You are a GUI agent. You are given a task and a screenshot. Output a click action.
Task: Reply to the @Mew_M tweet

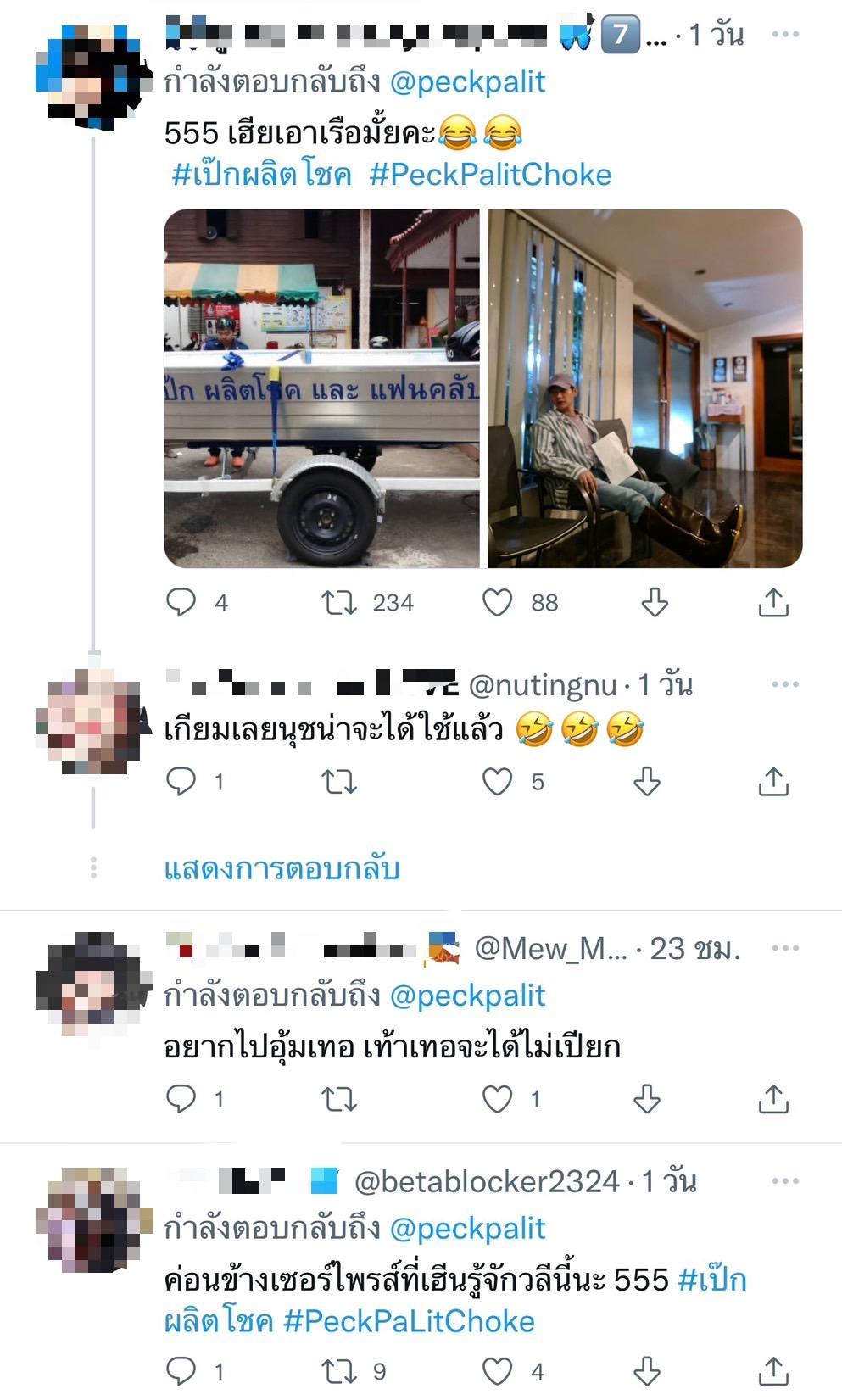181,1099
